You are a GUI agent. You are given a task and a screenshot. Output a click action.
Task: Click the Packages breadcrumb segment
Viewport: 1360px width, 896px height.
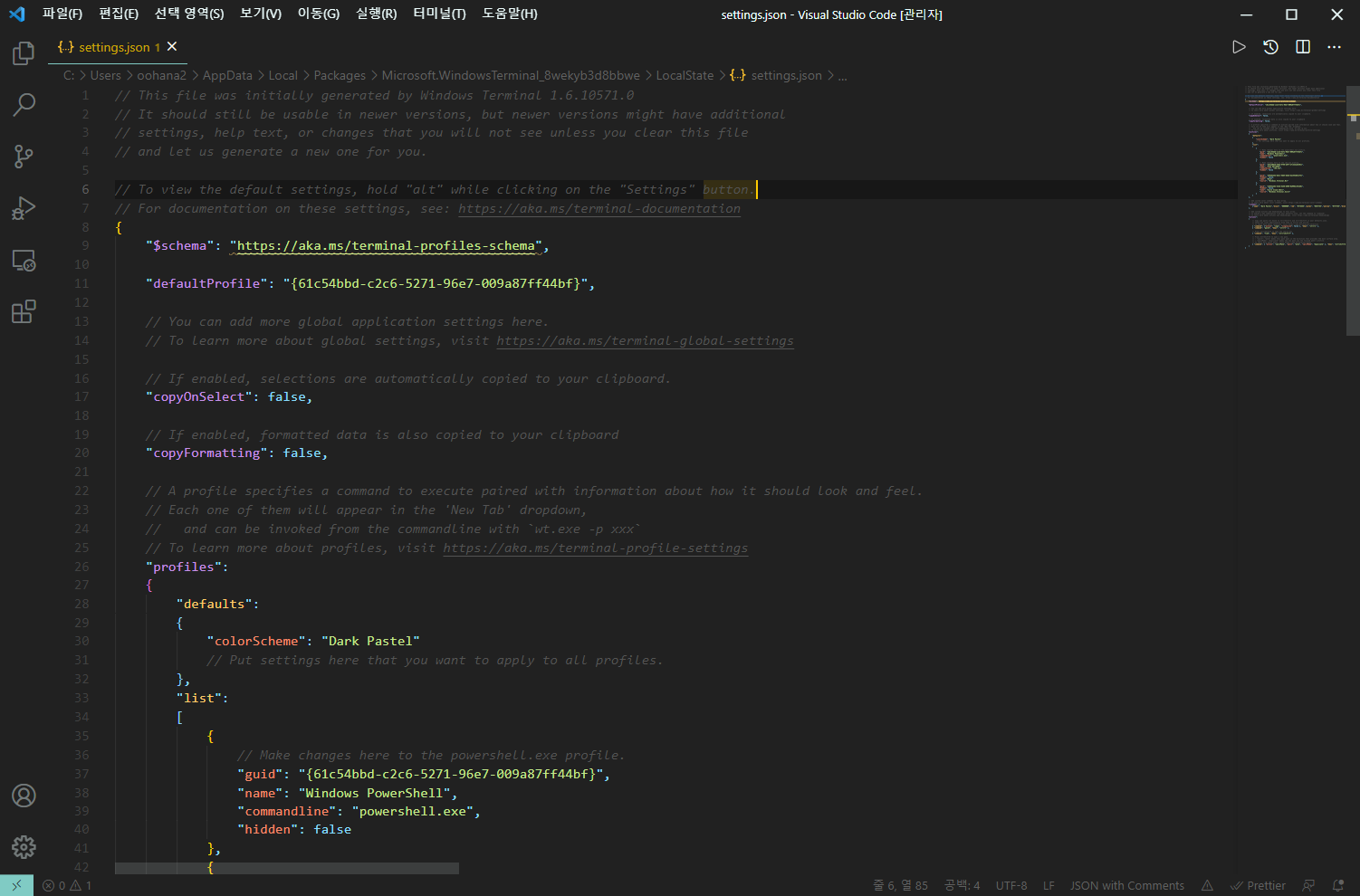pyautogui.click(x=340, y=75)
